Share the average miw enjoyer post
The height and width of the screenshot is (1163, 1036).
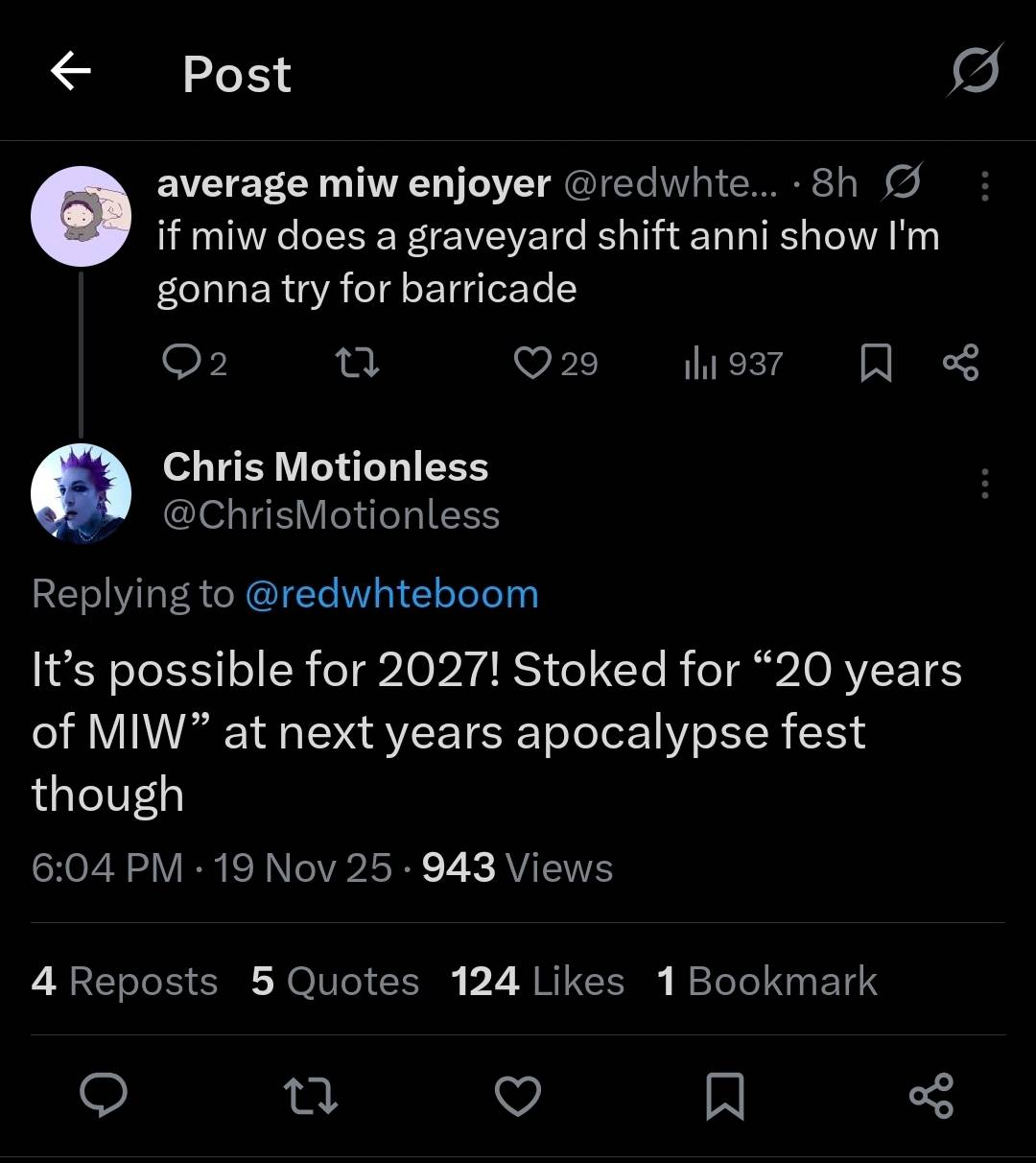[960, 363]
